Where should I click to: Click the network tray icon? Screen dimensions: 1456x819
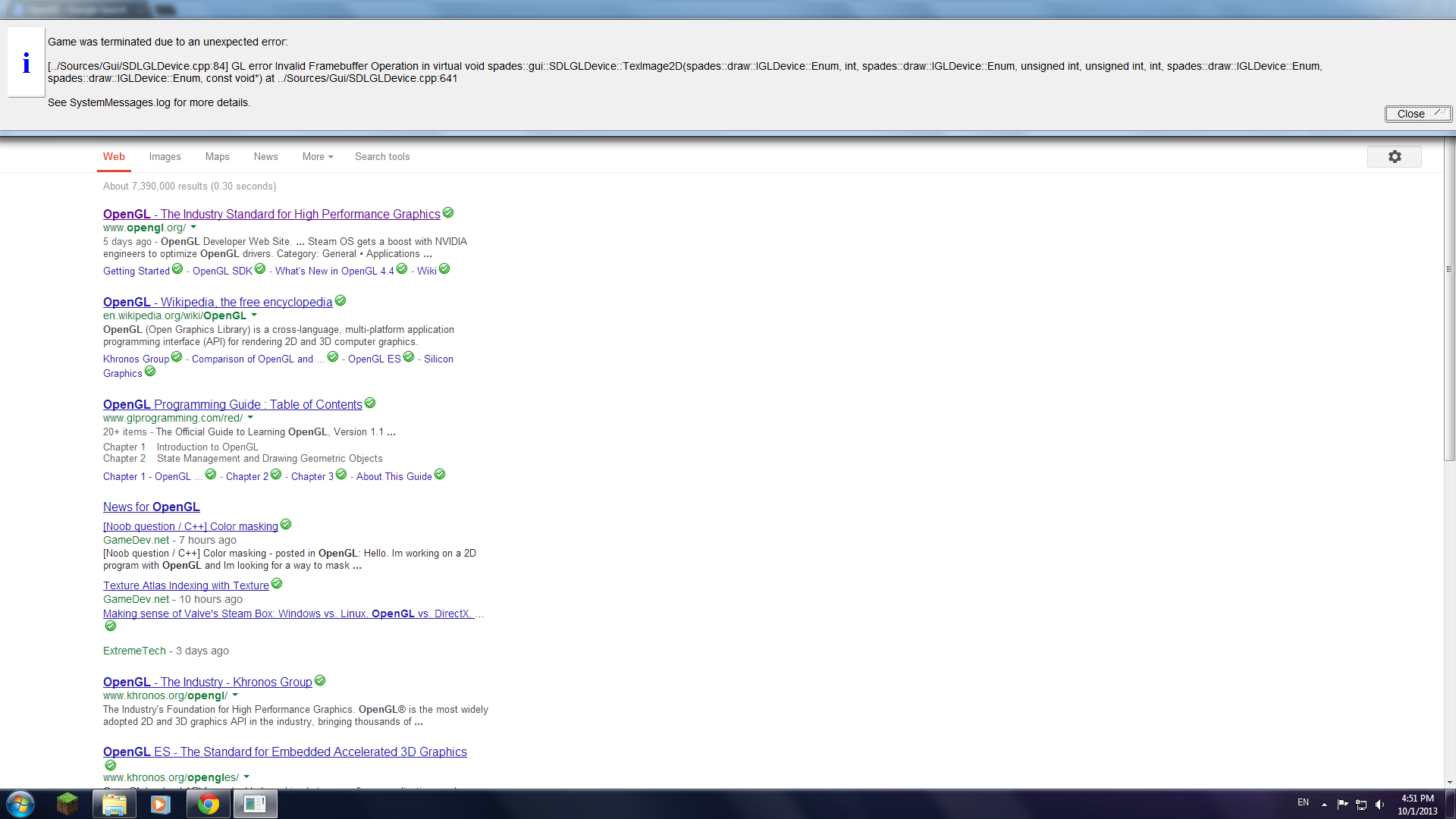point(1361,805)
